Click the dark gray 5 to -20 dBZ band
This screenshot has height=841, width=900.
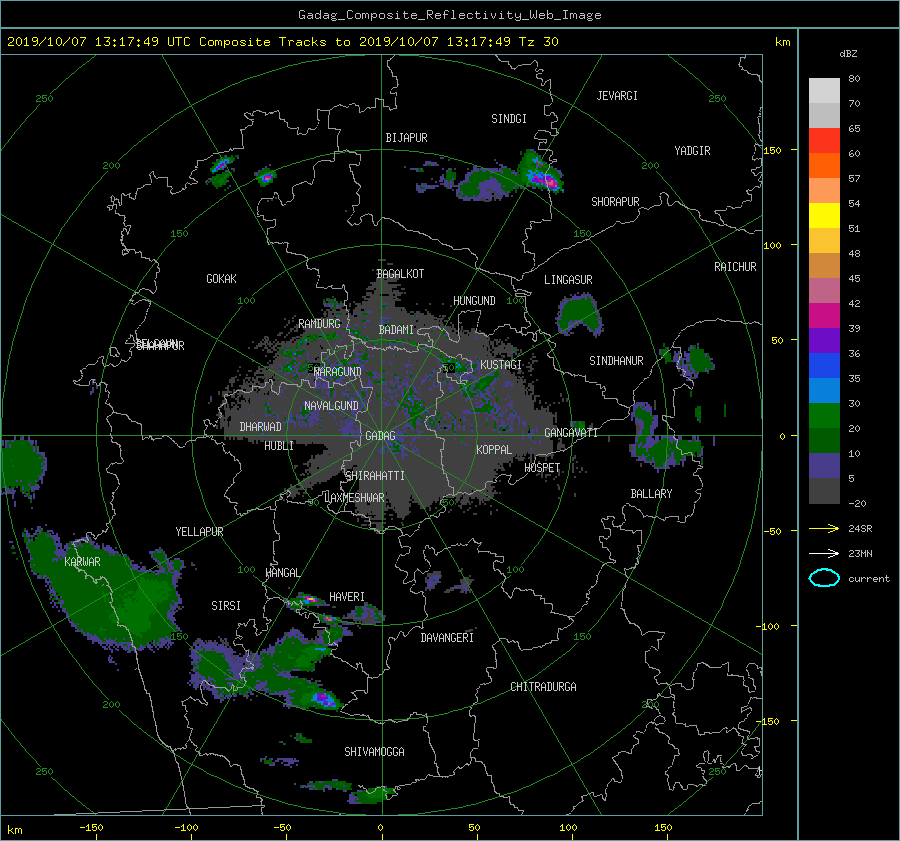click(x=824, y=491)
